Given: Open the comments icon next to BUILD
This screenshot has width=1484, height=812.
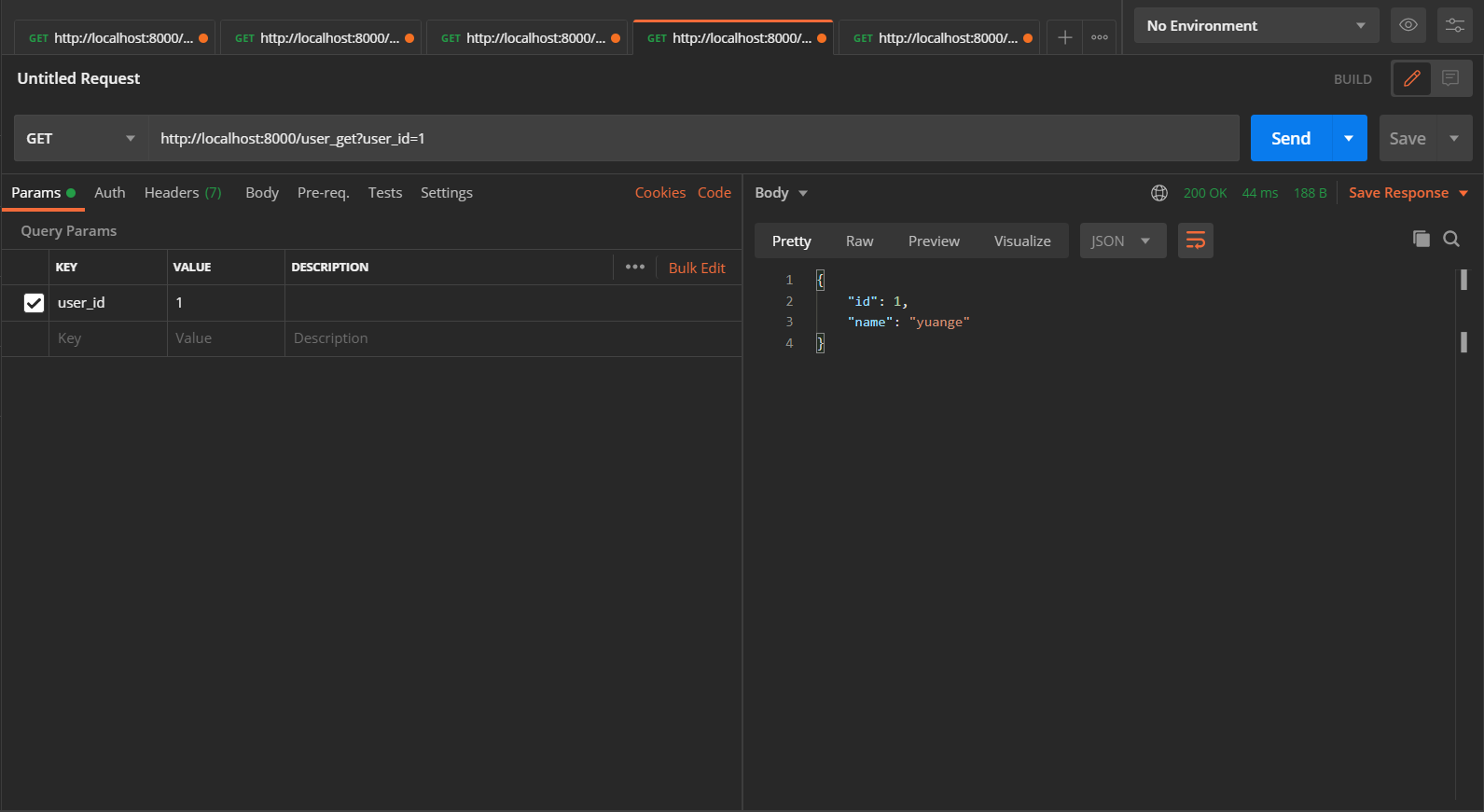Looking at the screenshot, I should click(1450, 78).
